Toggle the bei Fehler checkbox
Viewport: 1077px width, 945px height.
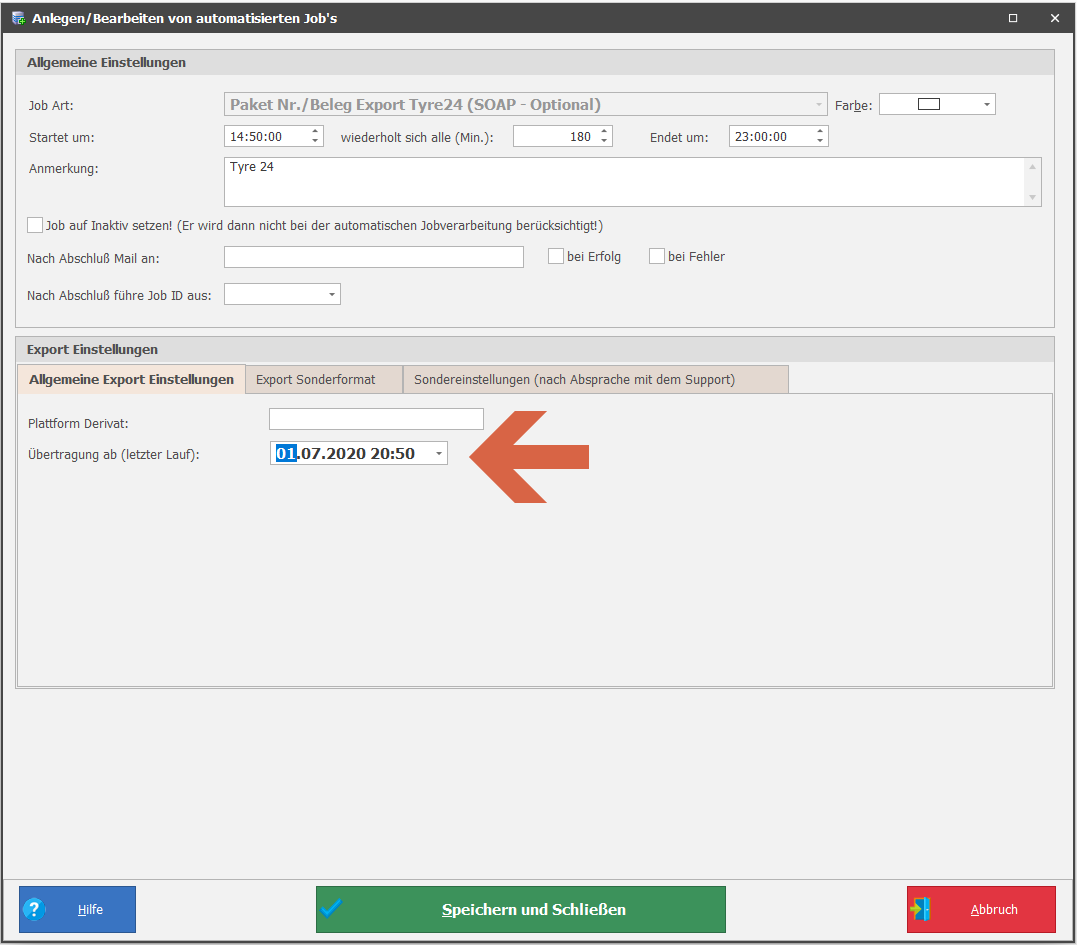(x=657, y=256)
